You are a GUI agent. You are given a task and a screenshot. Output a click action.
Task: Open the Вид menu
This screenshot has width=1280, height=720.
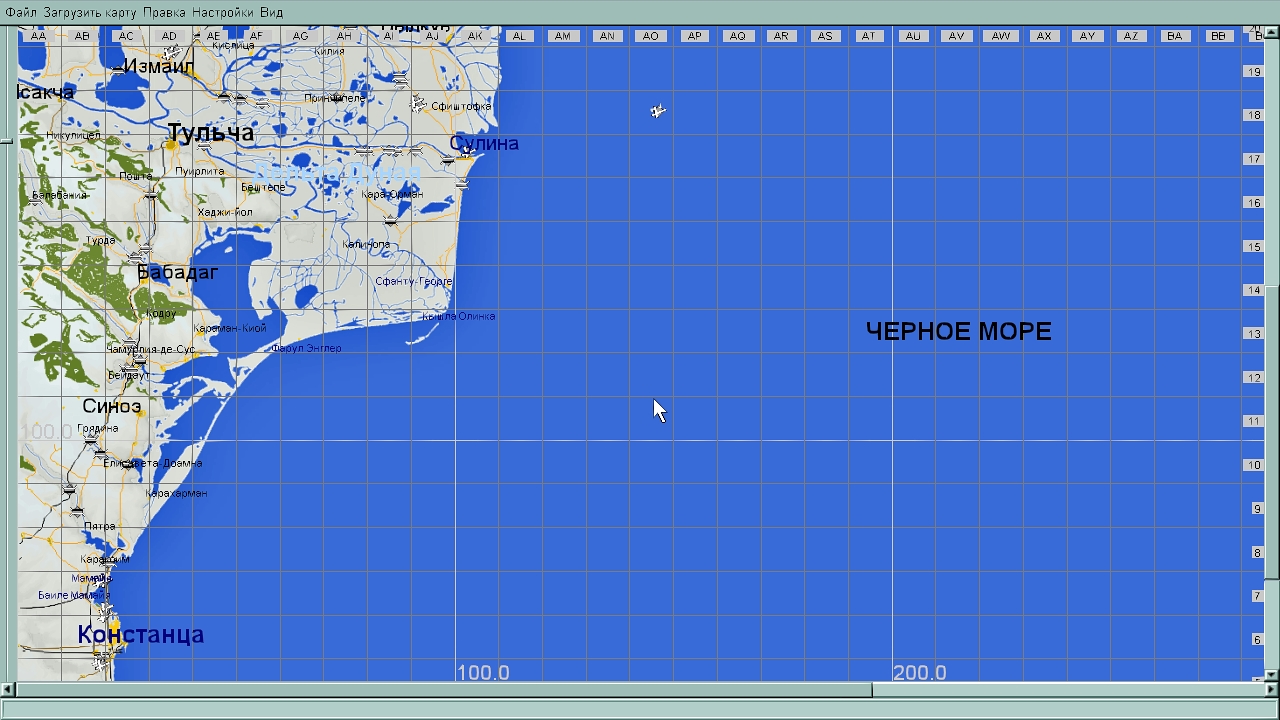(x=271, y=13)
